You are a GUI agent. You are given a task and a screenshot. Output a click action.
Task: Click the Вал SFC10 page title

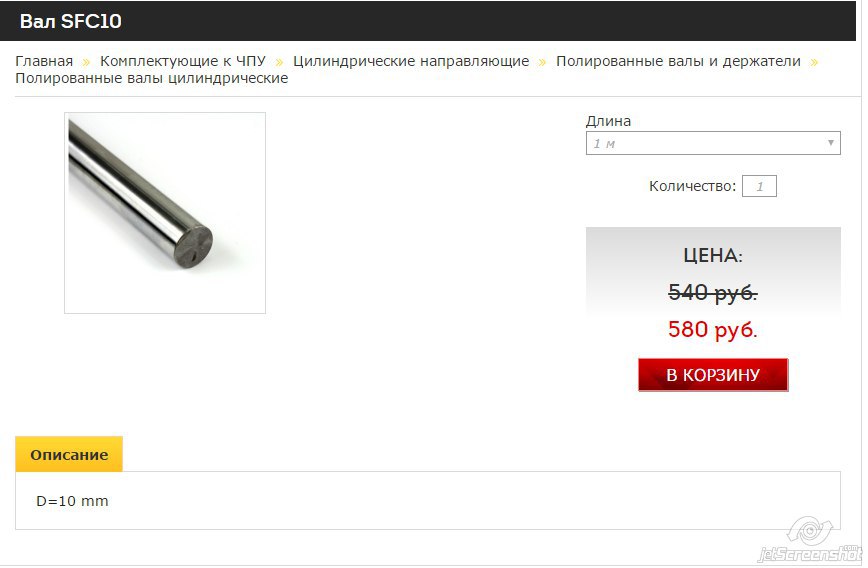71,21
